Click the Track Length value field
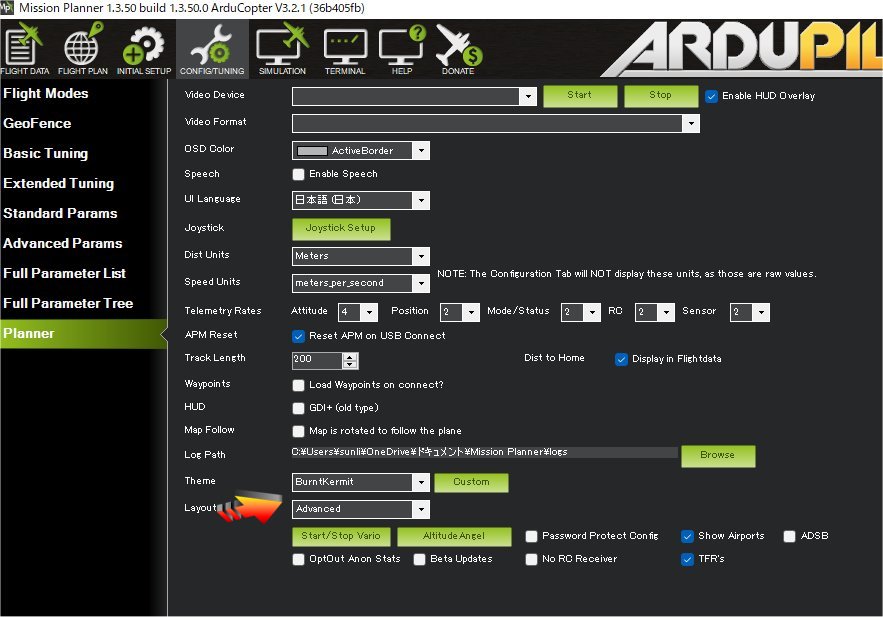Screen dimensions: 883x617 click(x=317, y=360)
